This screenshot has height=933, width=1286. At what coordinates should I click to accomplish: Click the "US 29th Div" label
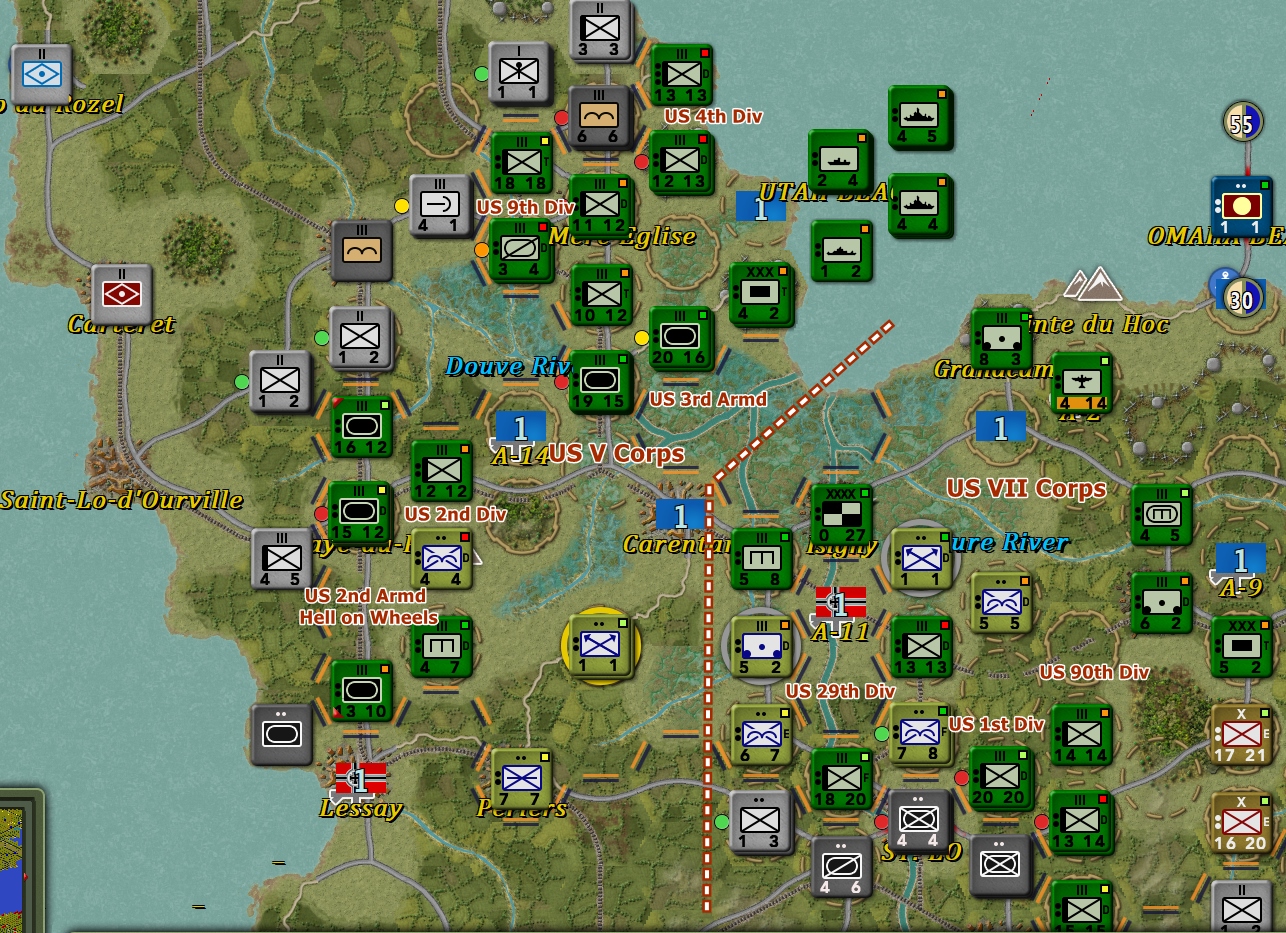[x=840, y=691]
